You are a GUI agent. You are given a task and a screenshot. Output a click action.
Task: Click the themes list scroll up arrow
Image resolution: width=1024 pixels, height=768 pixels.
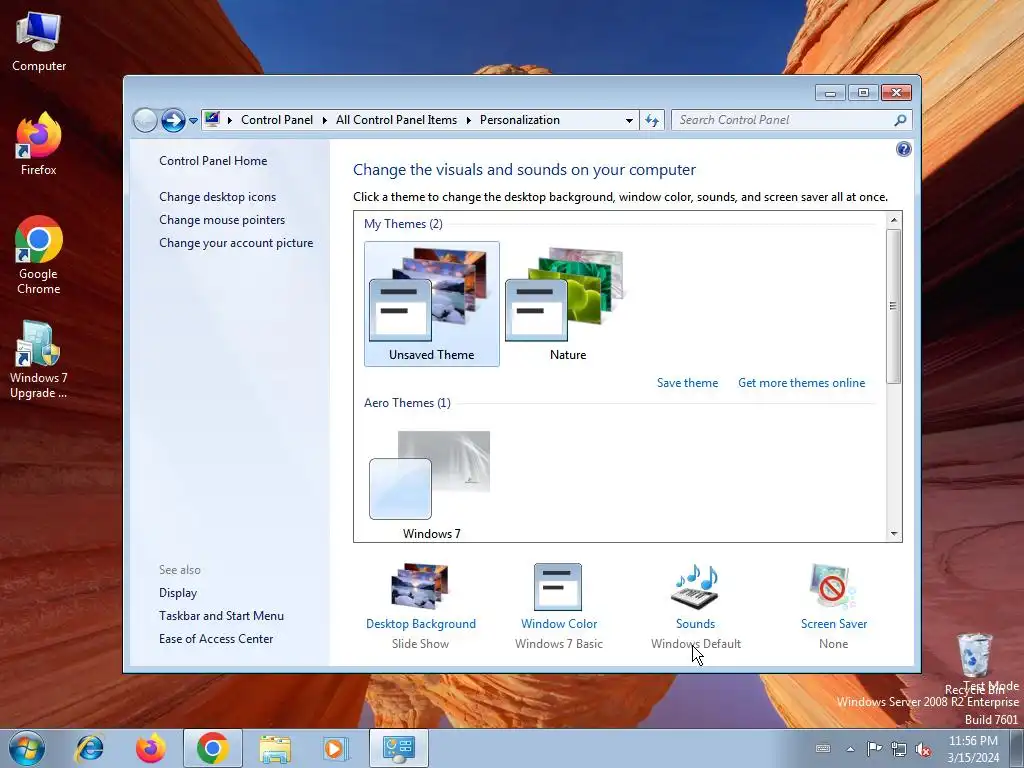pos(894,220)
